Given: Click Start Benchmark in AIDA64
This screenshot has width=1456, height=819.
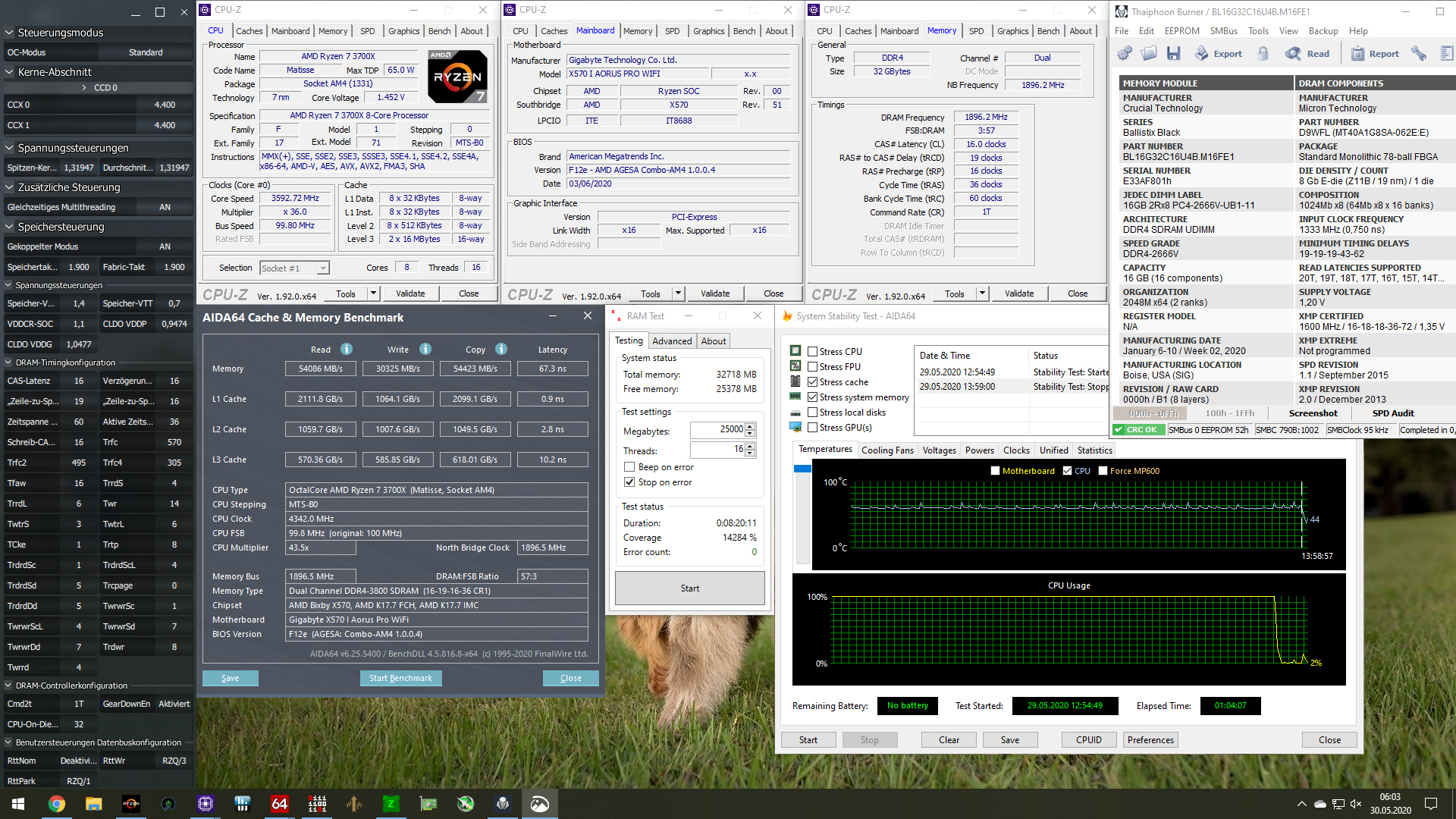Looking at the screenshot, I should 401,678.
